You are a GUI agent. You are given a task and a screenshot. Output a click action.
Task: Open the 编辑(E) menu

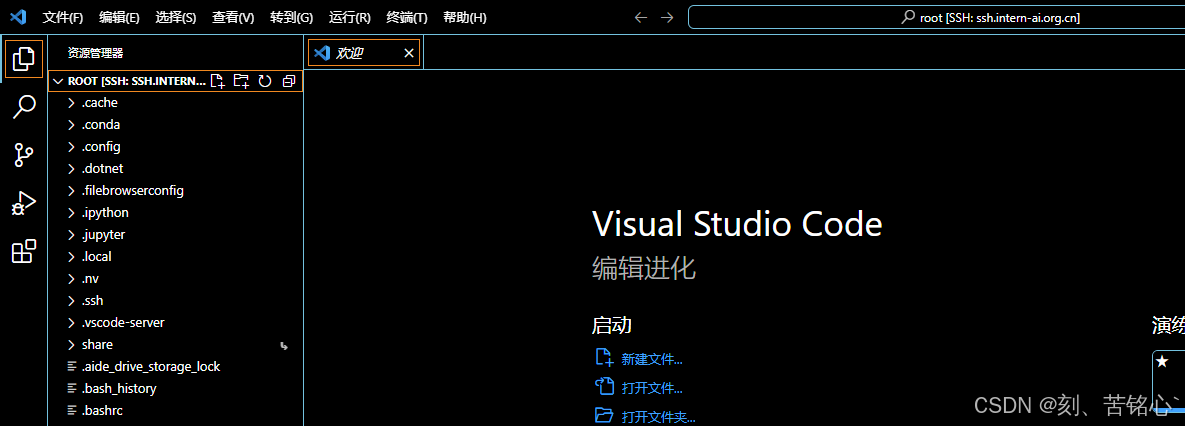(119, 17)
